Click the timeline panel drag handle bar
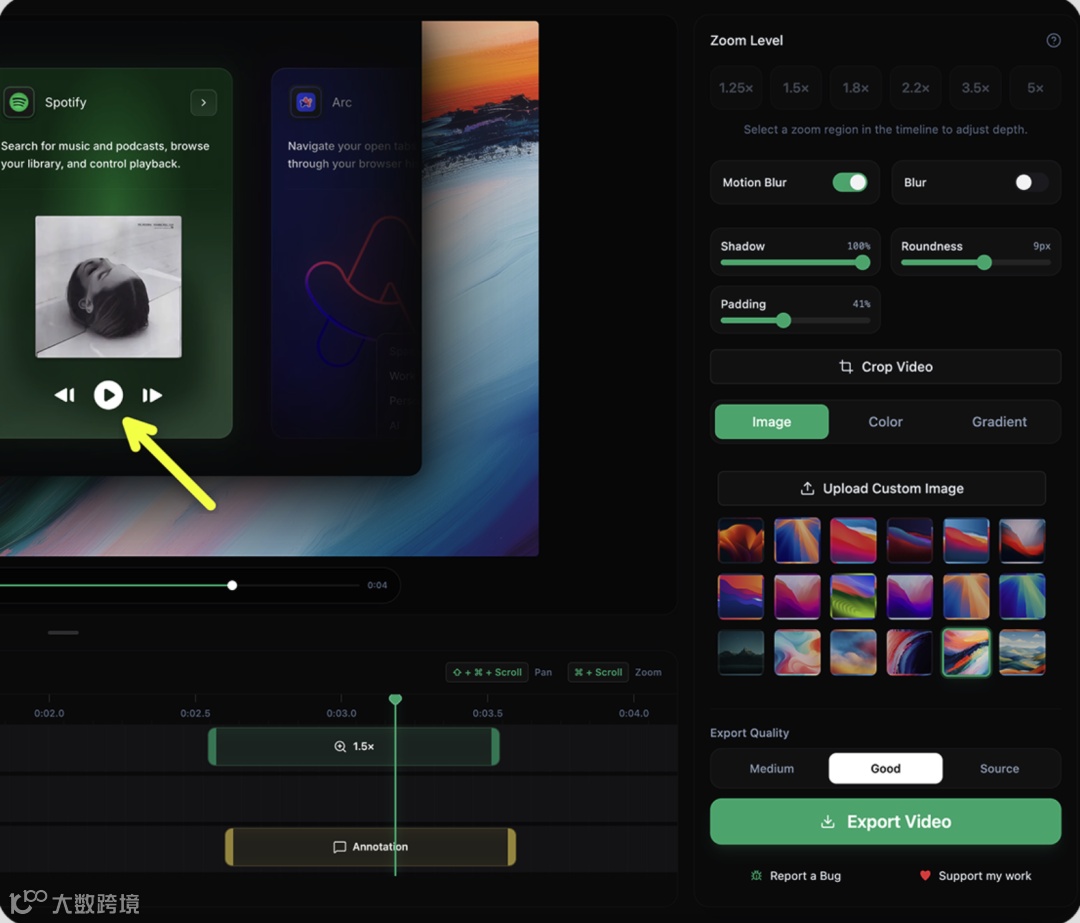The width and height of the screenshot is (1080, 923). click(x=63, y=632)
